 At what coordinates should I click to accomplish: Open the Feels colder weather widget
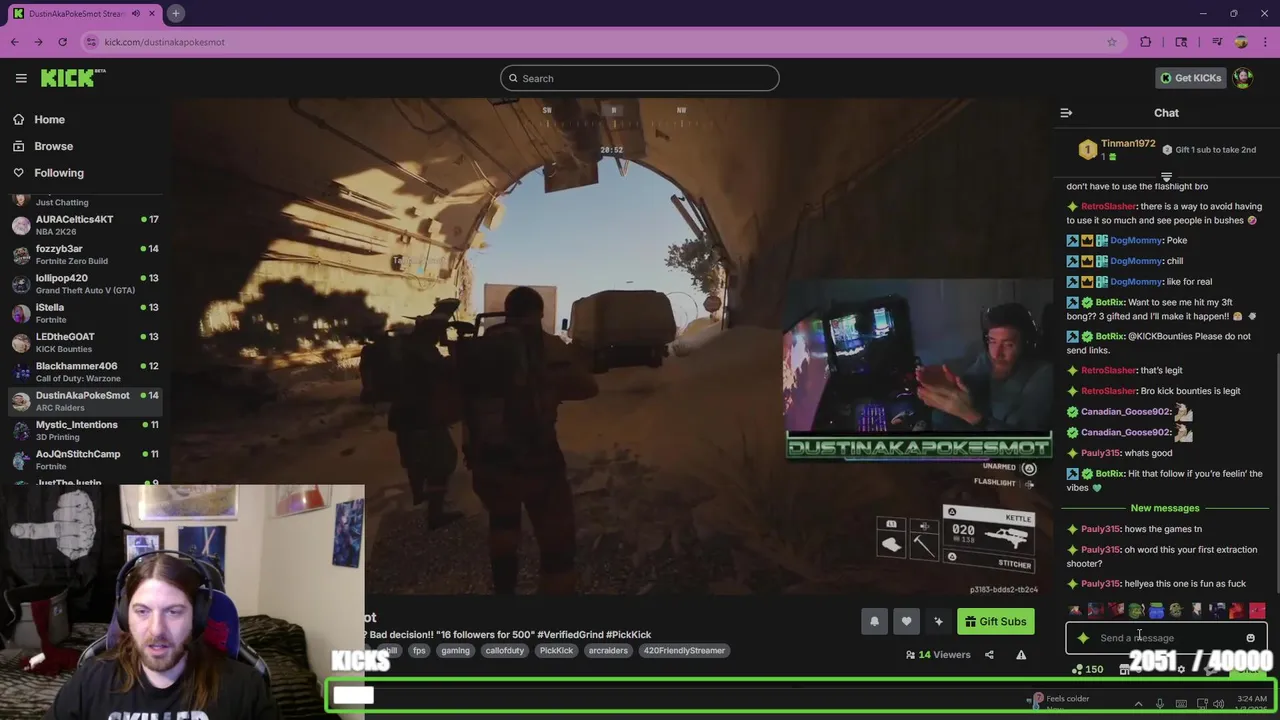pyautogui.click(x=1060, y=703)
